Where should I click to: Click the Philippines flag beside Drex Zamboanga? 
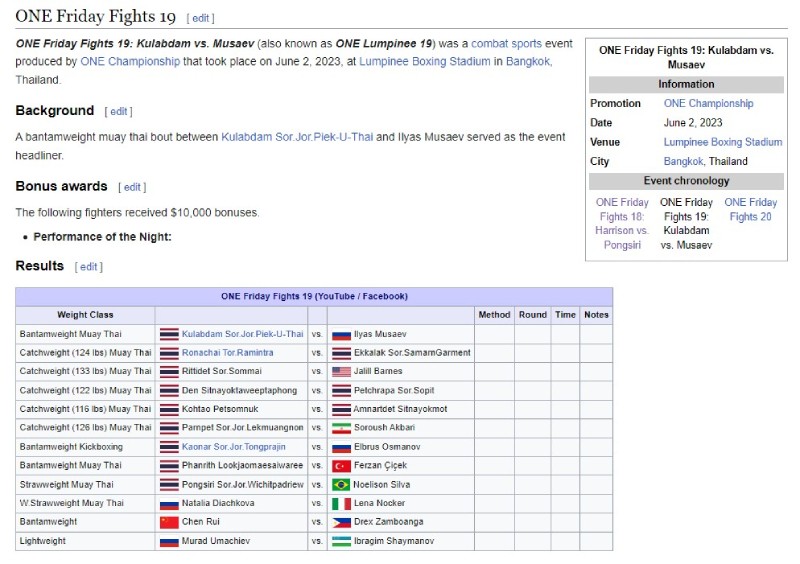[x=341, y=522]
